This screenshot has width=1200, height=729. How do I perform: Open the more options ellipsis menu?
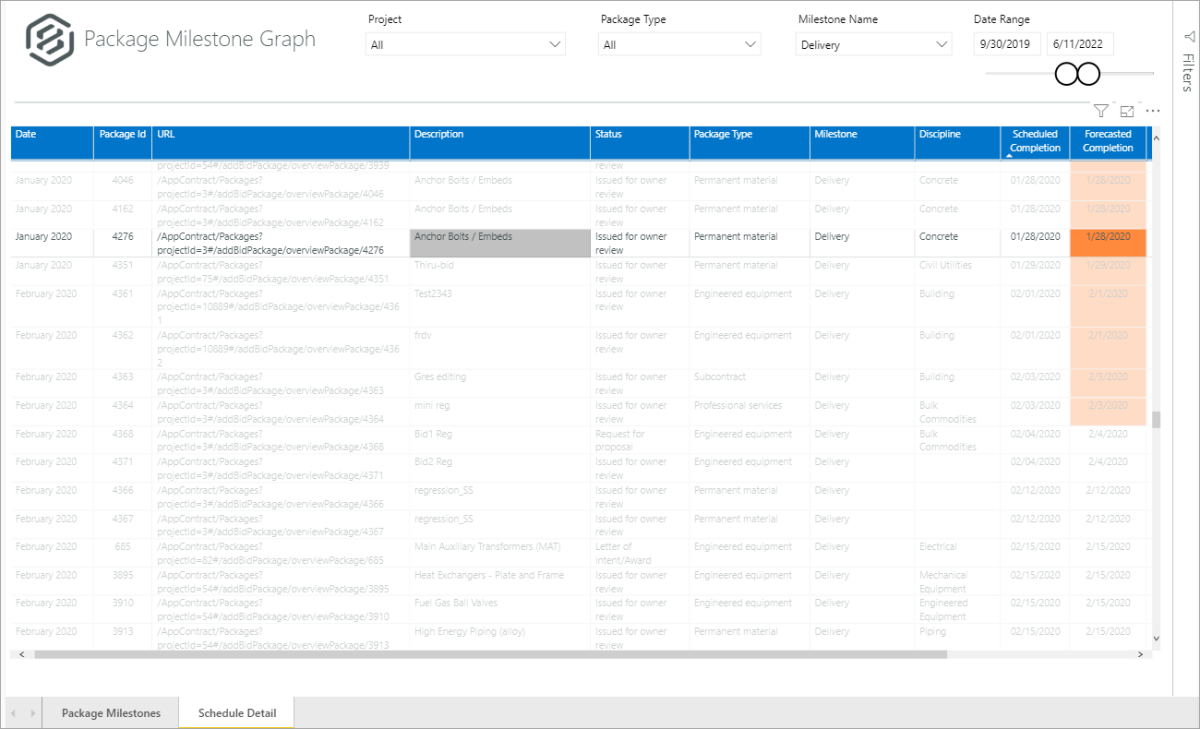point(1153,111)
